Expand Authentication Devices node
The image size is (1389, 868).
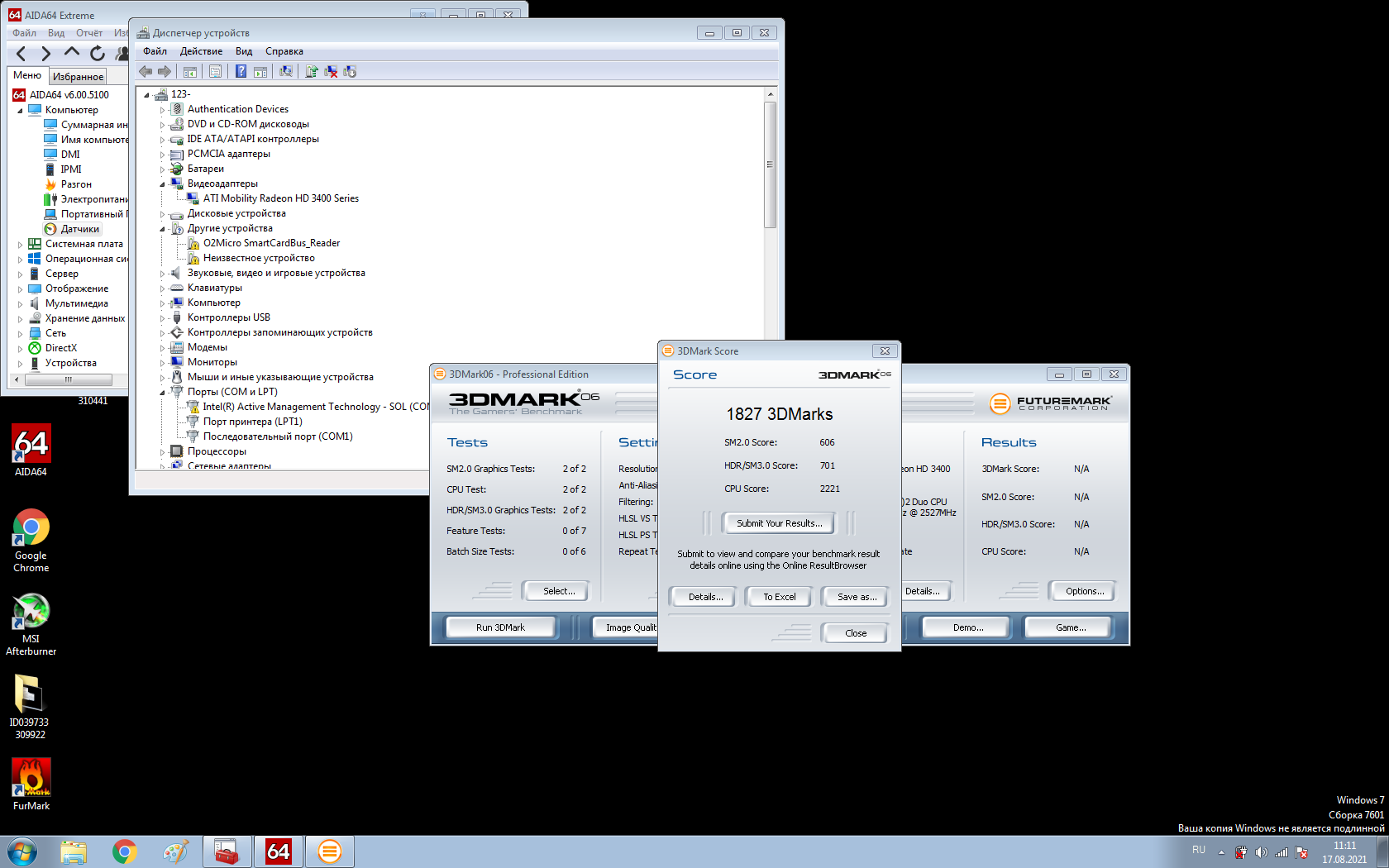pos(162,110)
